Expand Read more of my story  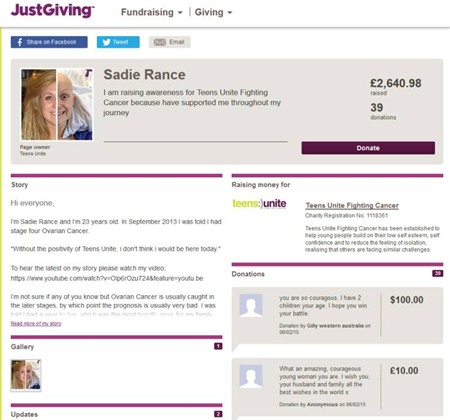click(x=36, y=323)
